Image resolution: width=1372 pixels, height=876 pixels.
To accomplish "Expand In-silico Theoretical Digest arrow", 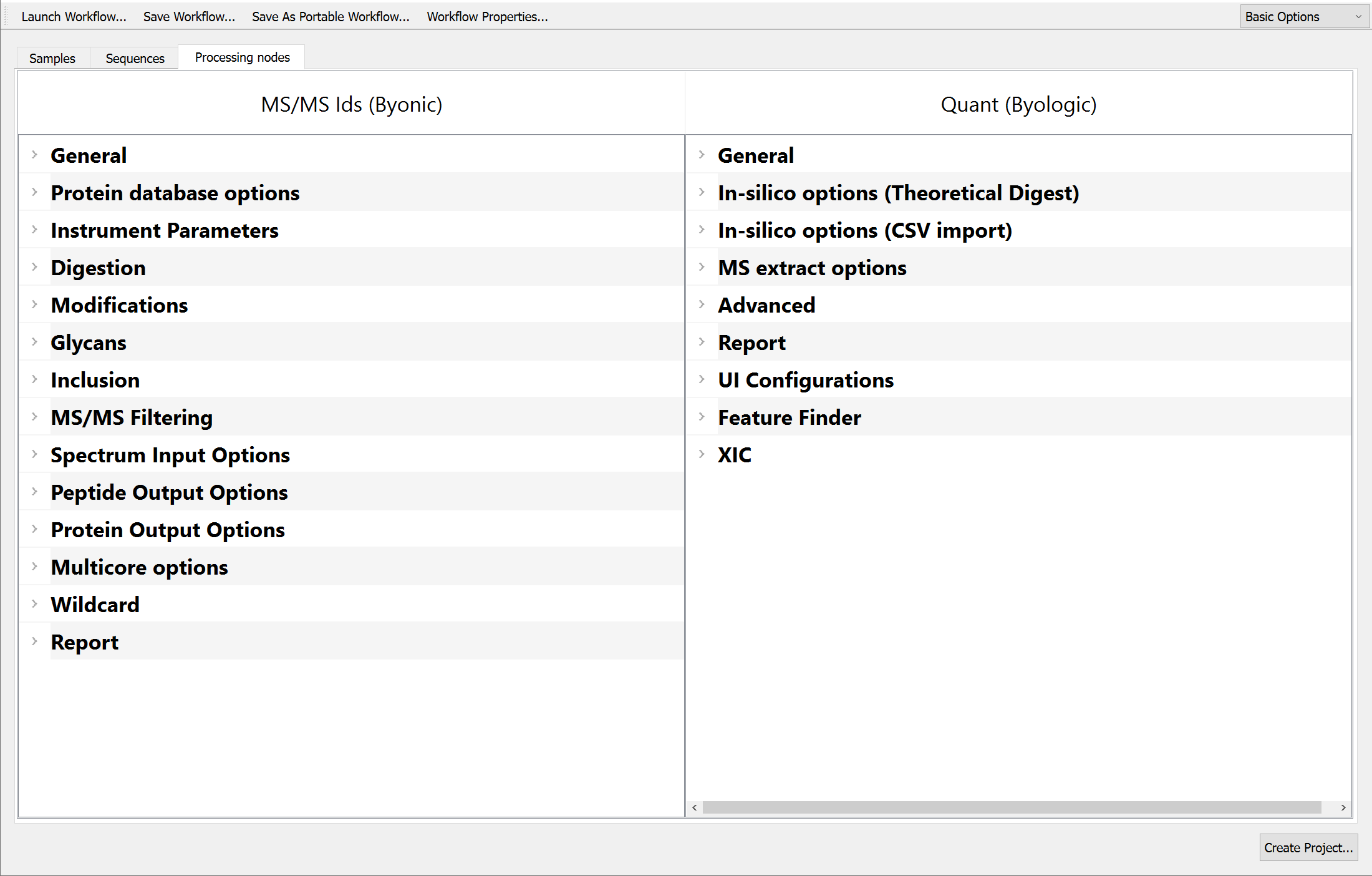I will tap(702, 192).
